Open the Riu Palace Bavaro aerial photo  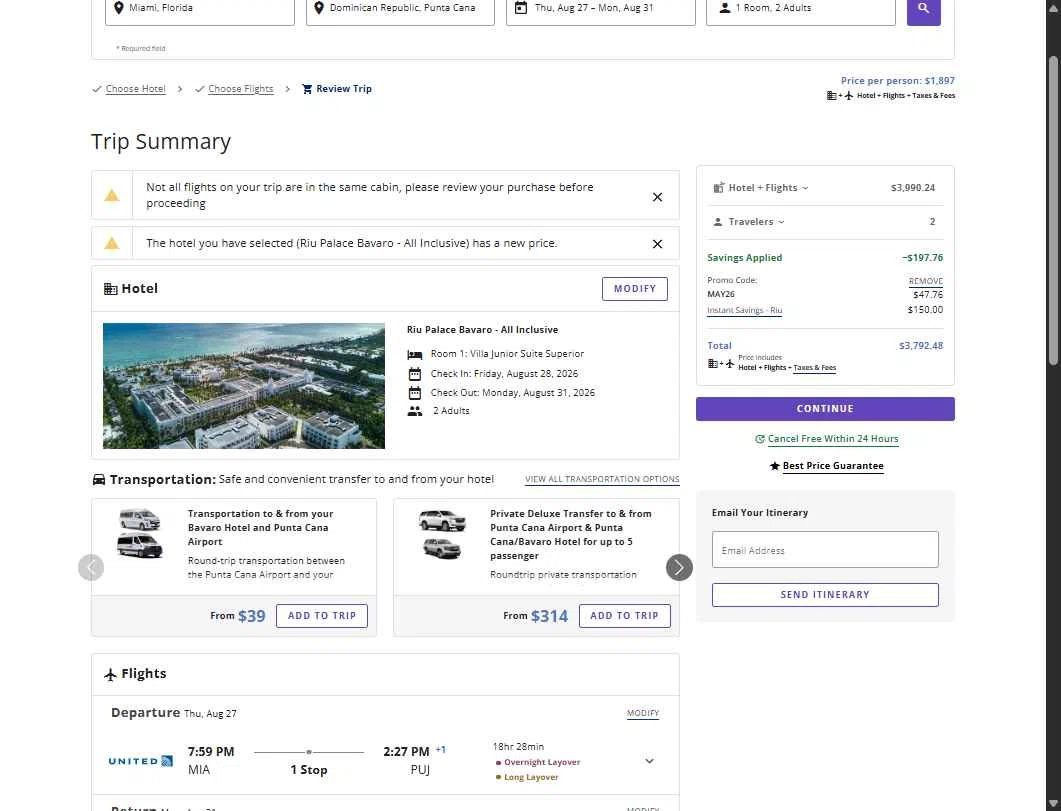(x=244, y=386)
